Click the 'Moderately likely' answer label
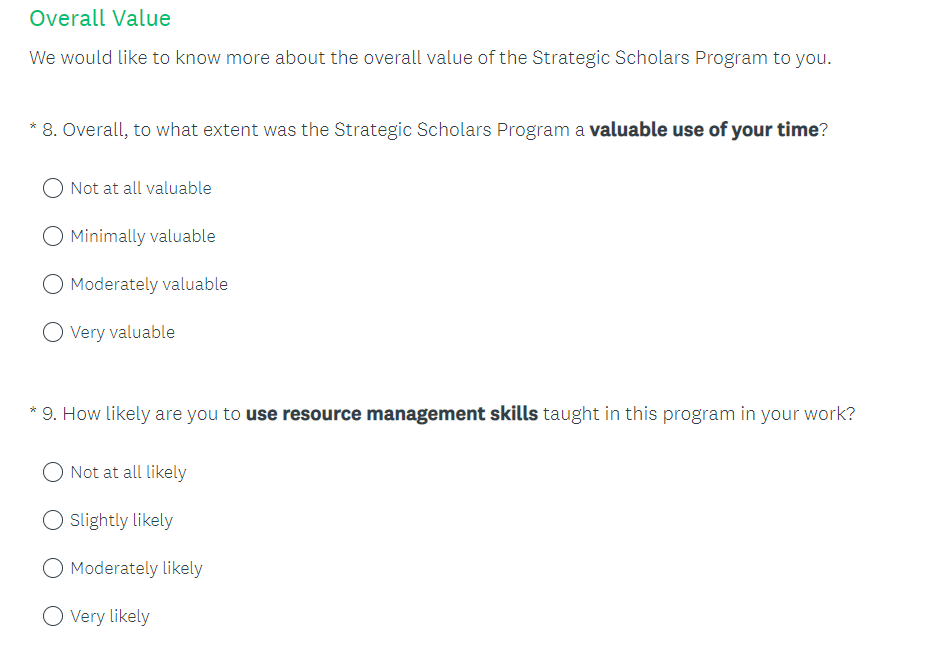The height and width of the screenshot is (645, 930). (136, 568)
